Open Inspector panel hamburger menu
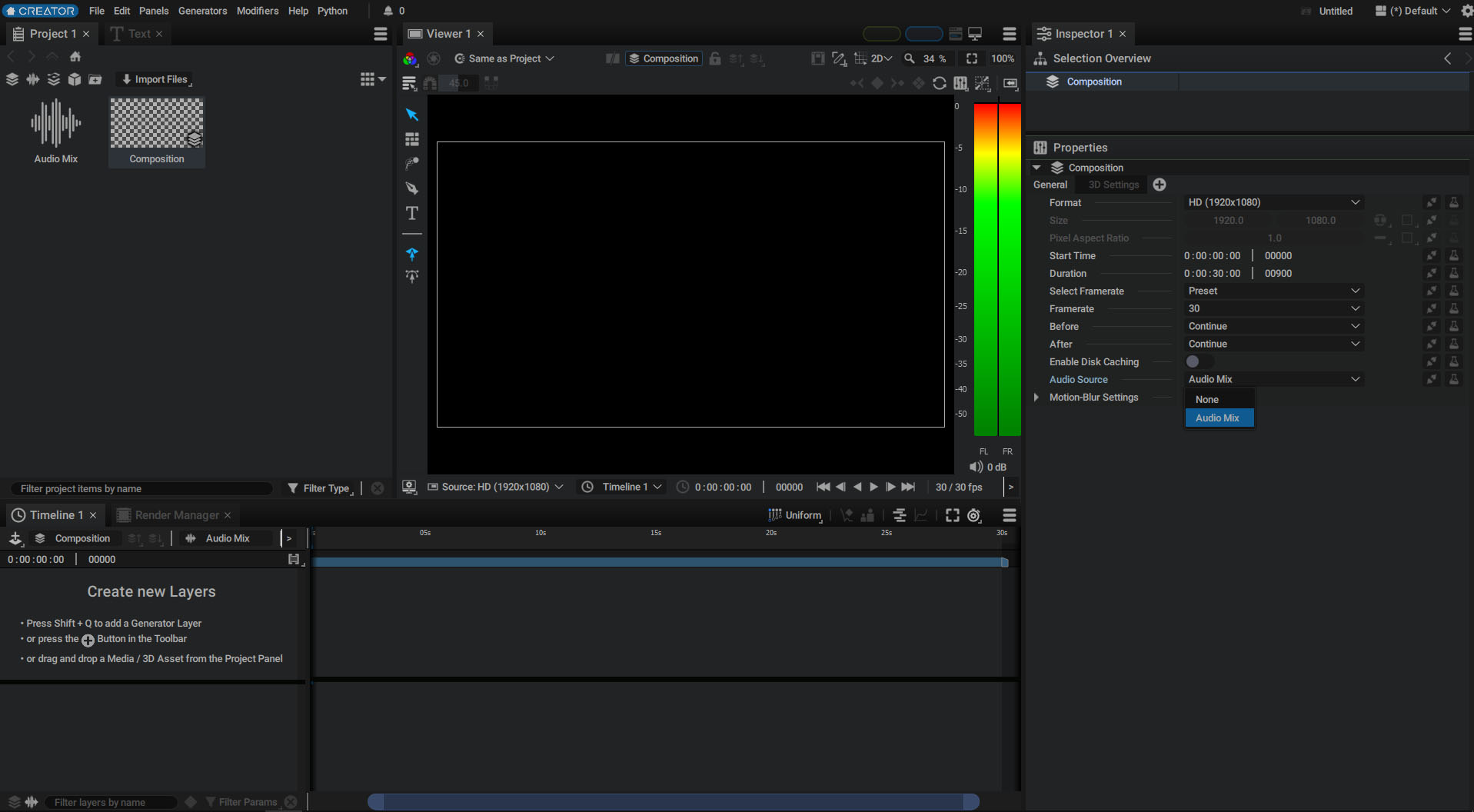 coord(1465,34)
